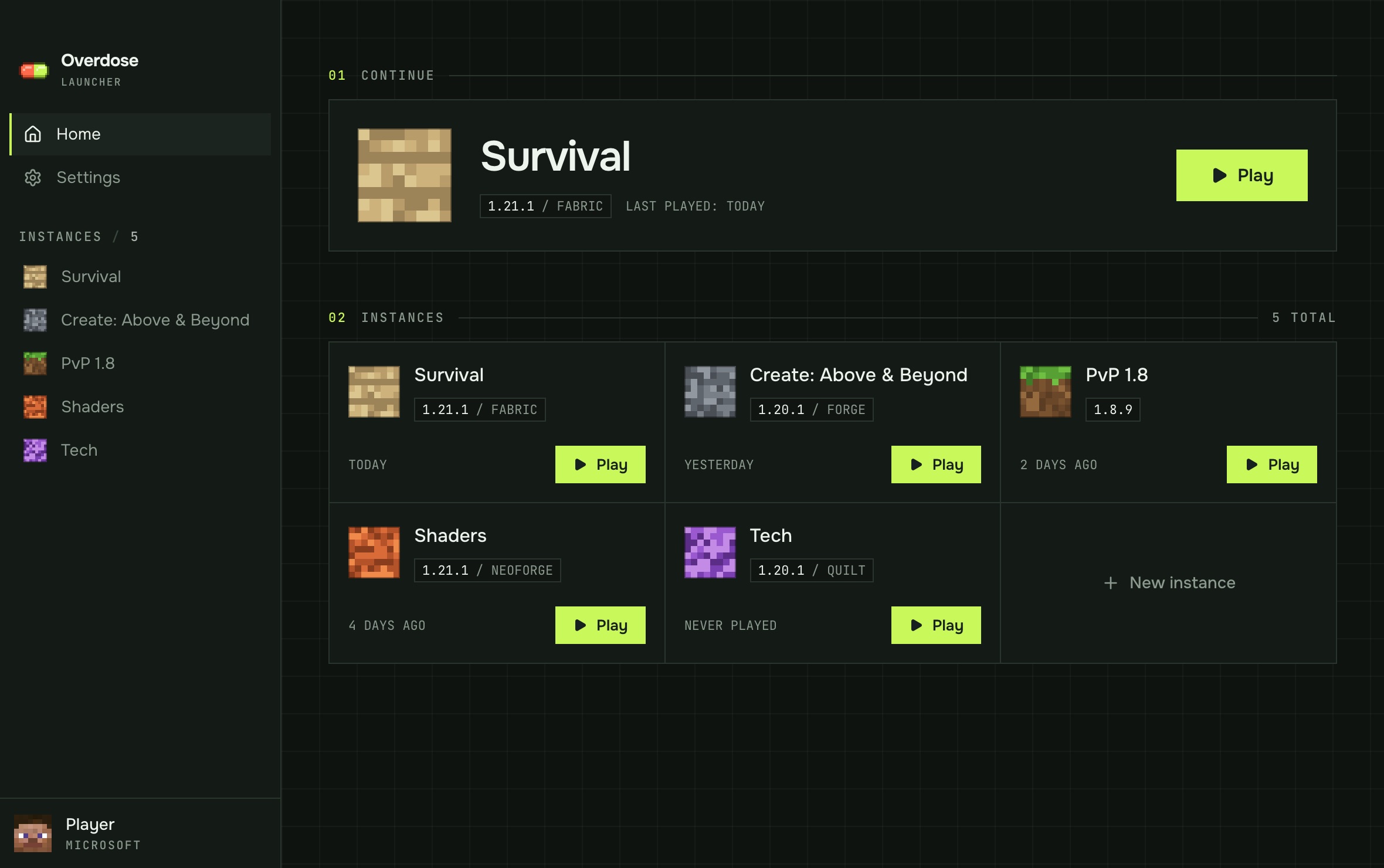The width and height of the screenshot is (1384, 868).
Task: Launch Tech with its Play button
Action: (936, 625)
